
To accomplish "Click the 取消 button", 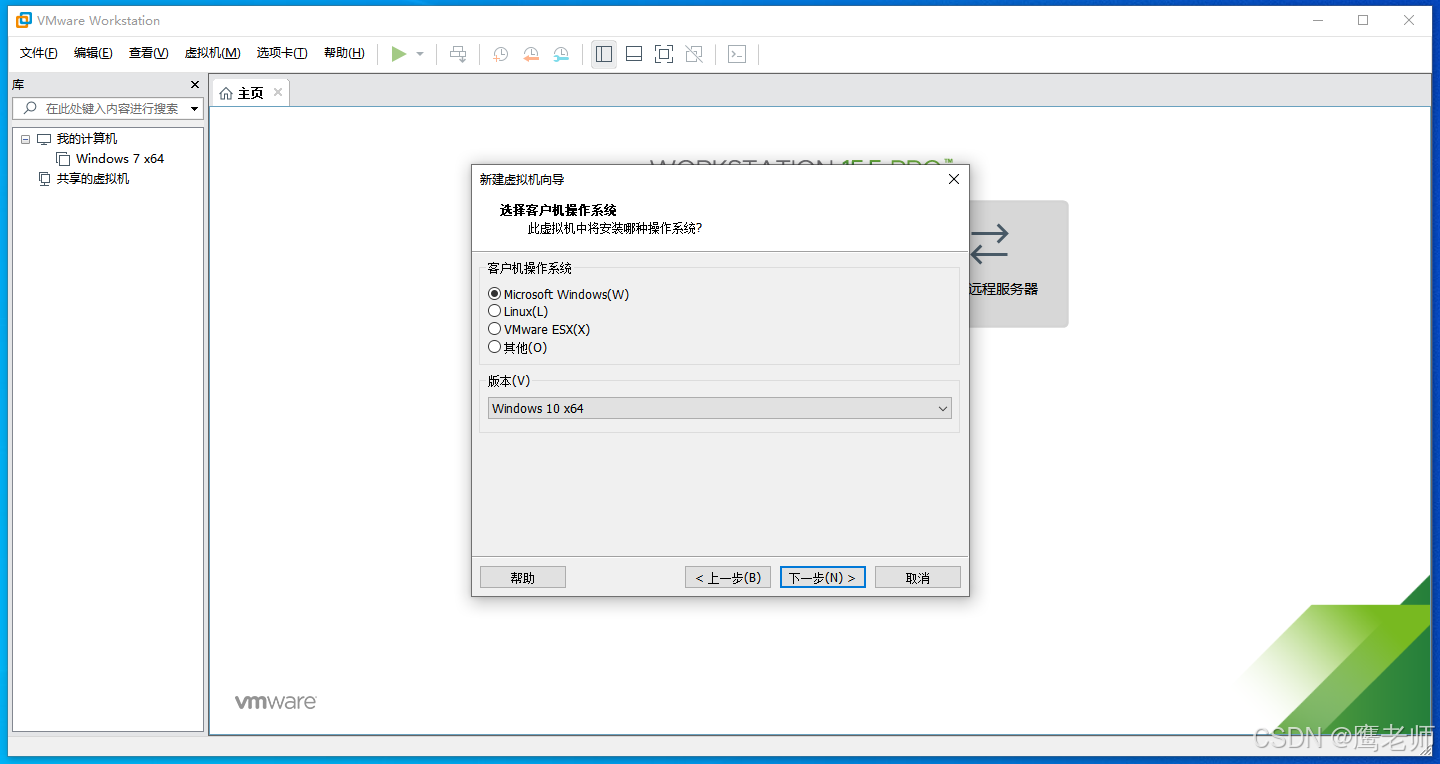I will pyautogui.click(x=918, y=577).
